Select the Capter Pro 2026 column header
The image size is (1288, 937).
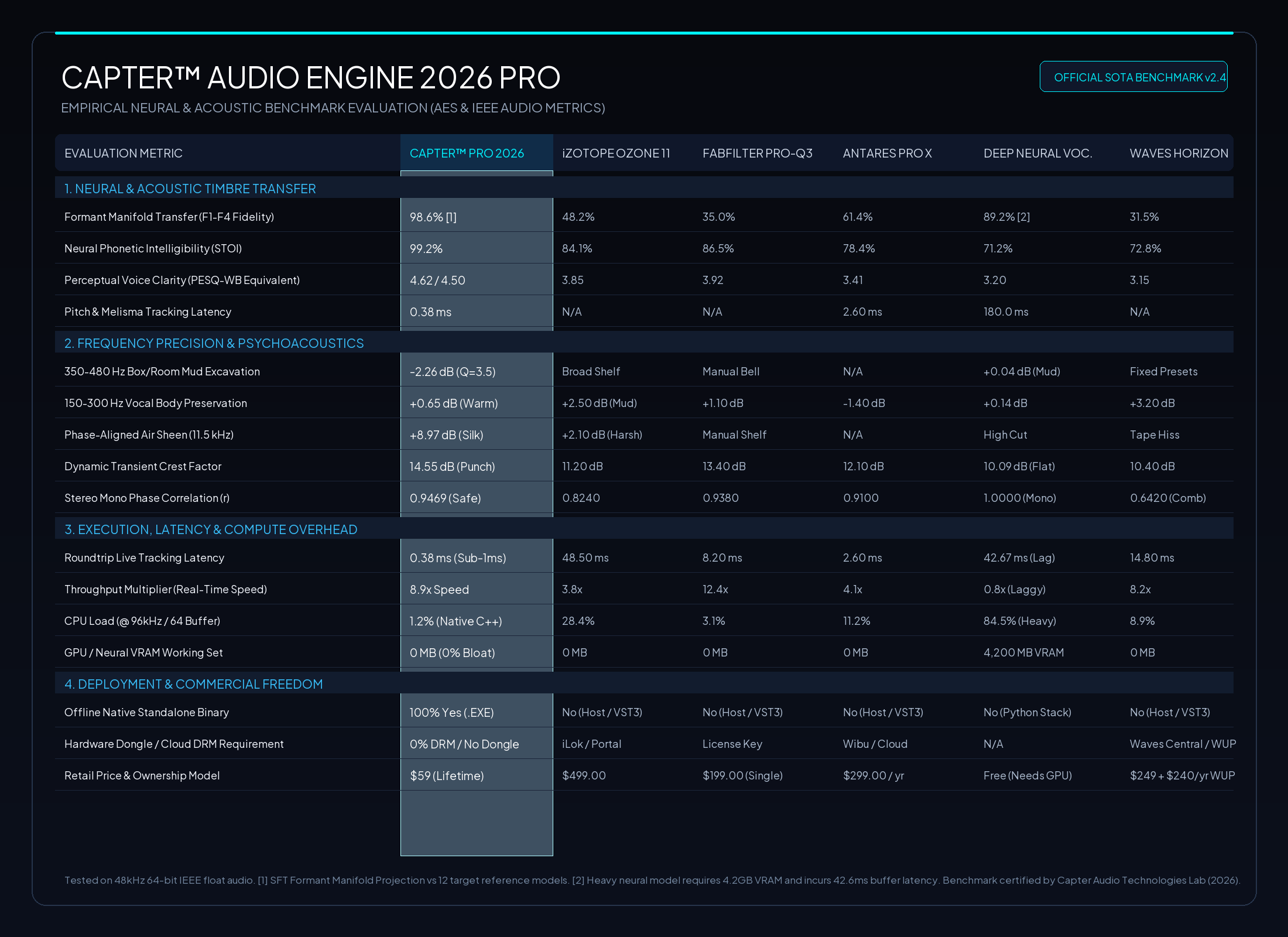(467, 153)
